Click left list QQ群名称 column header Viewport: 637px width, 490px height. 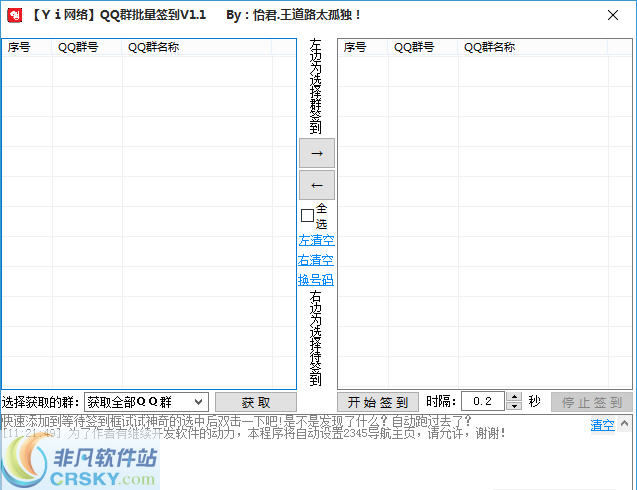coord(197,47)
